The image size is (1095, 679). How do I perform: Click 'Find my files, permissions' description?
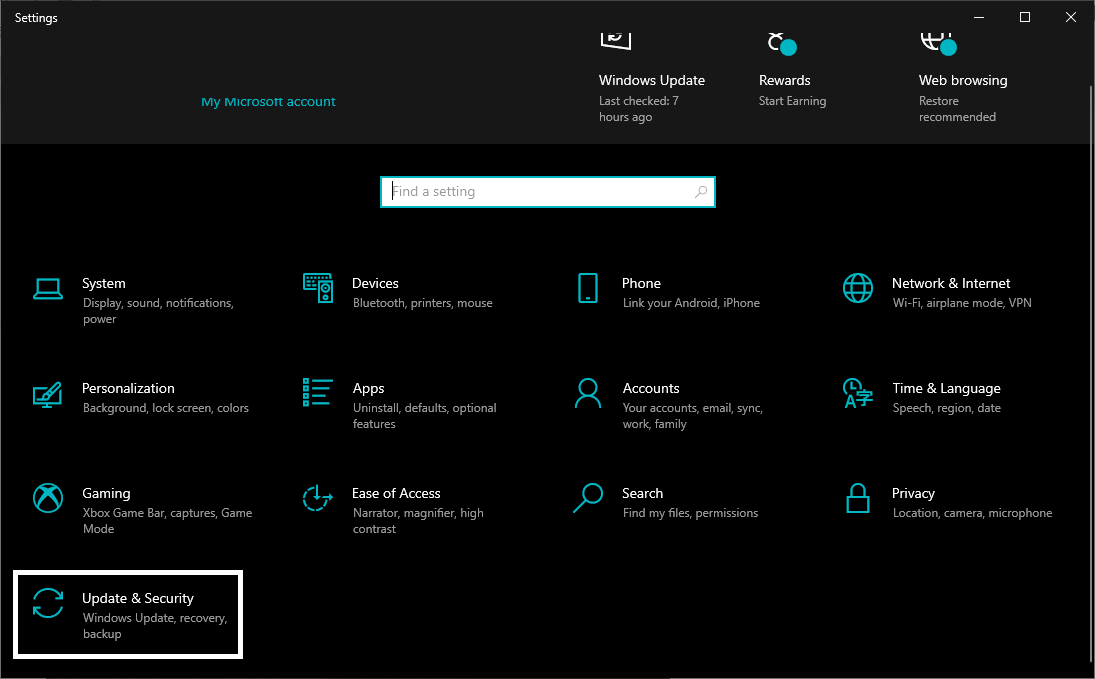click(x=690, y=513)
